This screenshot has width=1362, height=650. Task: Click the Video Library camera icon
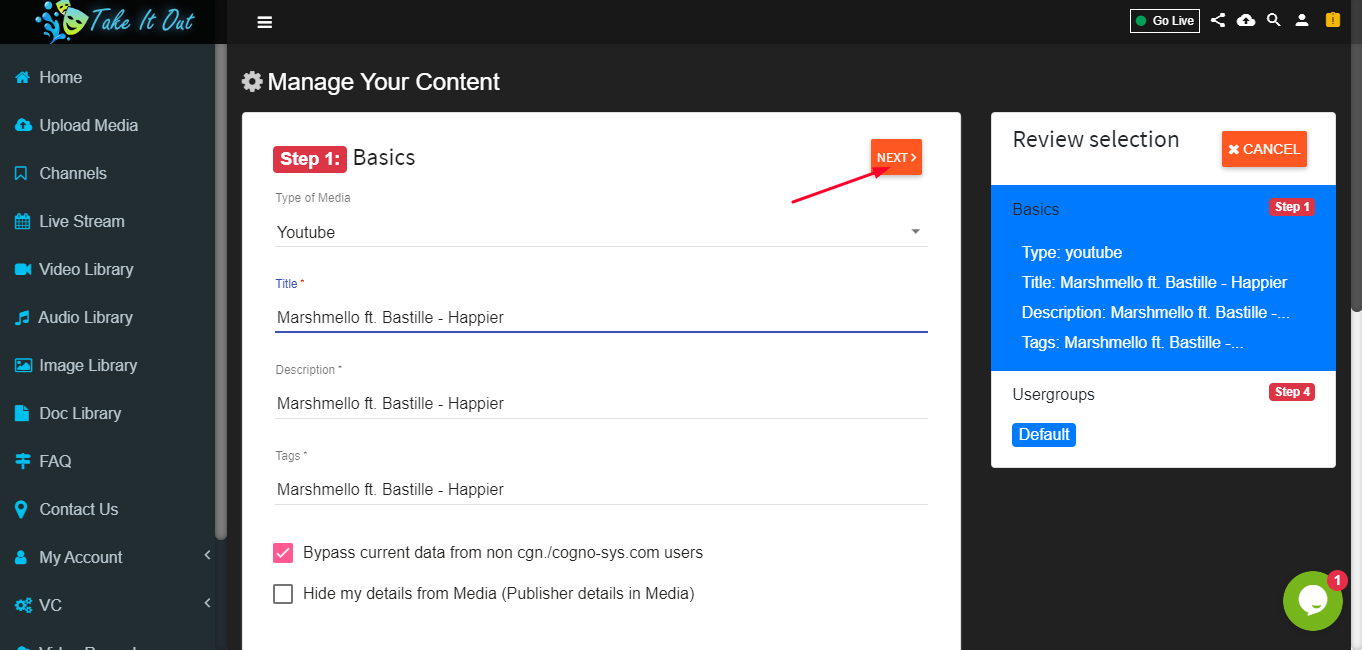[23, 269]
